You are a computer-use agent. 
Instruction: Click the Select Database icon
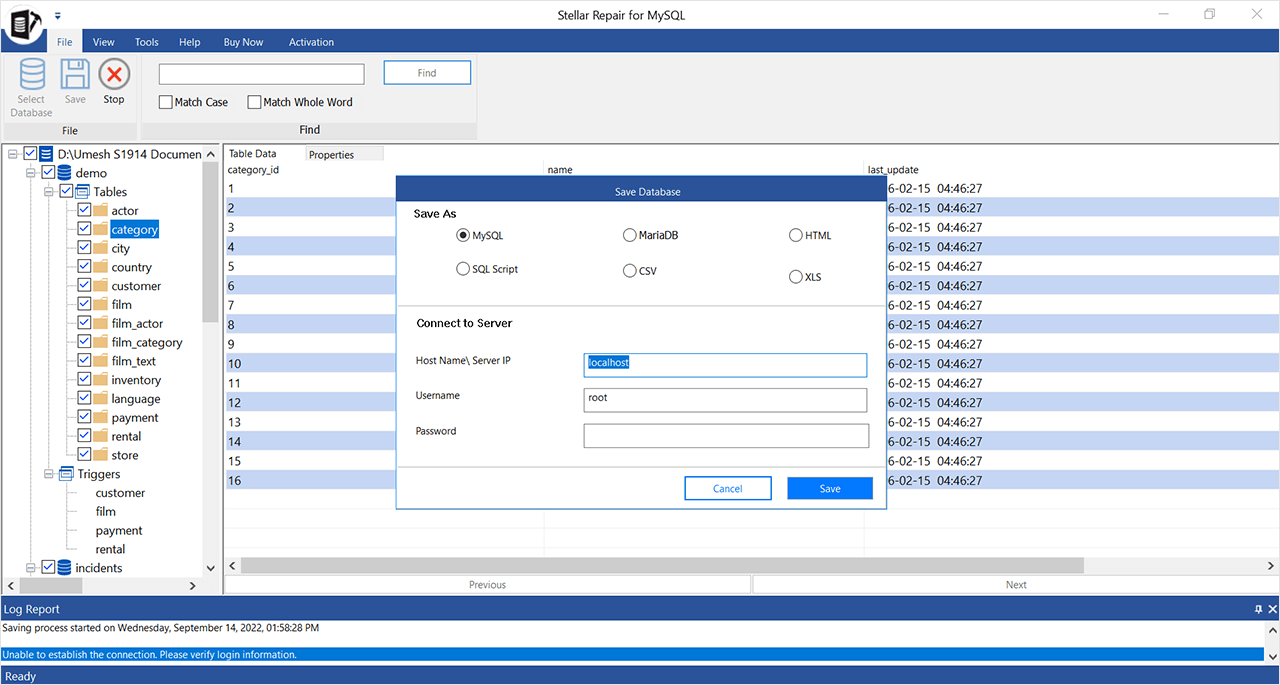click(31, 76)
